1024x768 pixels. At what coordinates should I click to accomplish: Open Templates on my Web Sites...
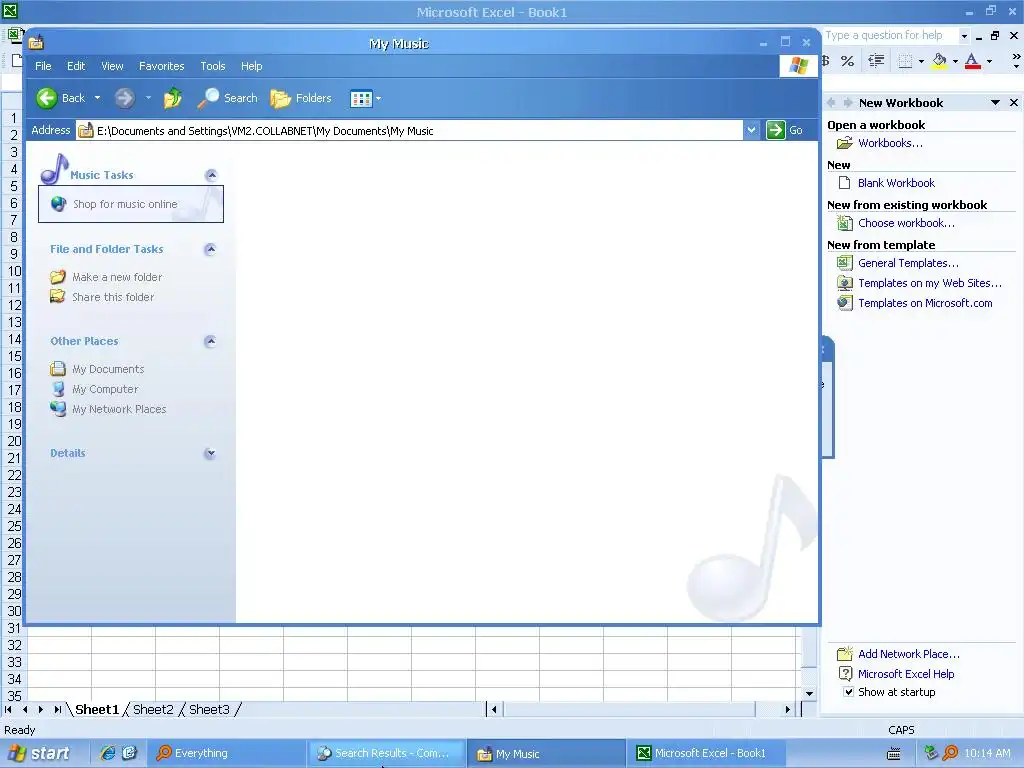[x=929, y=283]
